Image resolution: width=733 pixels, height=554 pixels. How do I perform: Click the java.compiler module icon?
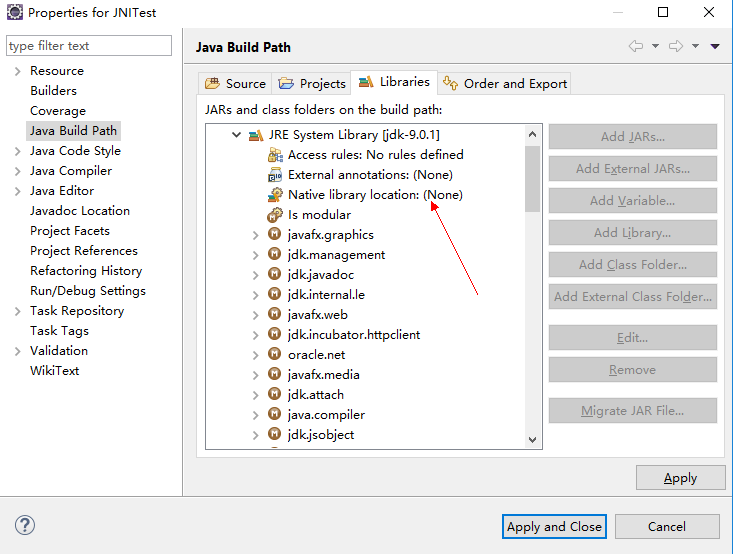pos(274,414)
